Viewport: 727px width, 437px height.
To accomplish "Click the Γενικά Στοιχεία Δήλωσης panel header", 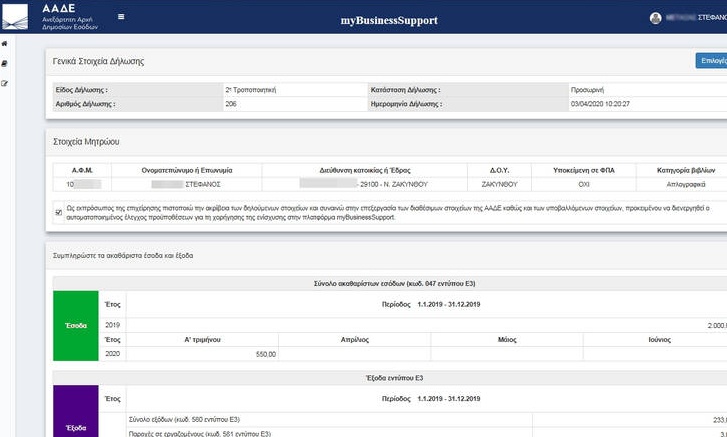I will click(x=99, y=61).
